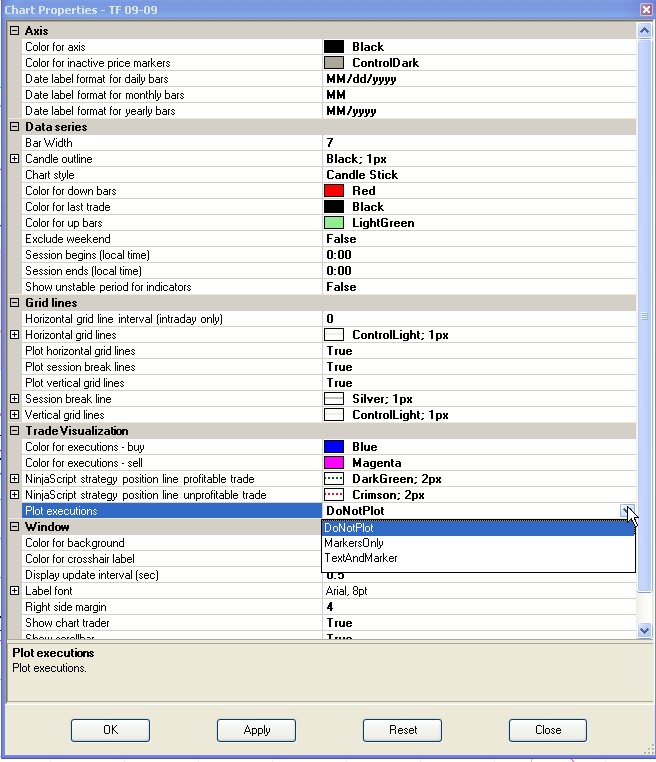The height and width of the screenshot is (762, 656).
Task: Expand the Horizontal grid lines property
Action: 15,335
